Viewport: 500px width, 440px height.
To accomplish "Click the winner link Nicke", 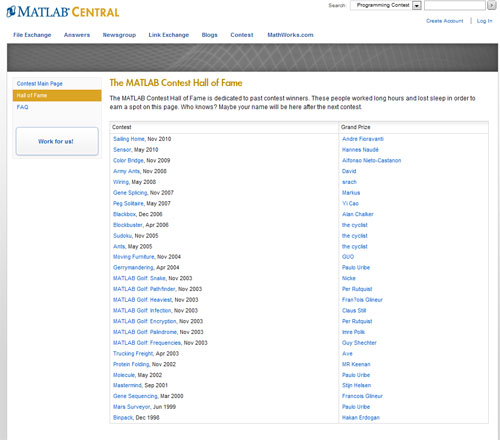I will pos(349,278).
